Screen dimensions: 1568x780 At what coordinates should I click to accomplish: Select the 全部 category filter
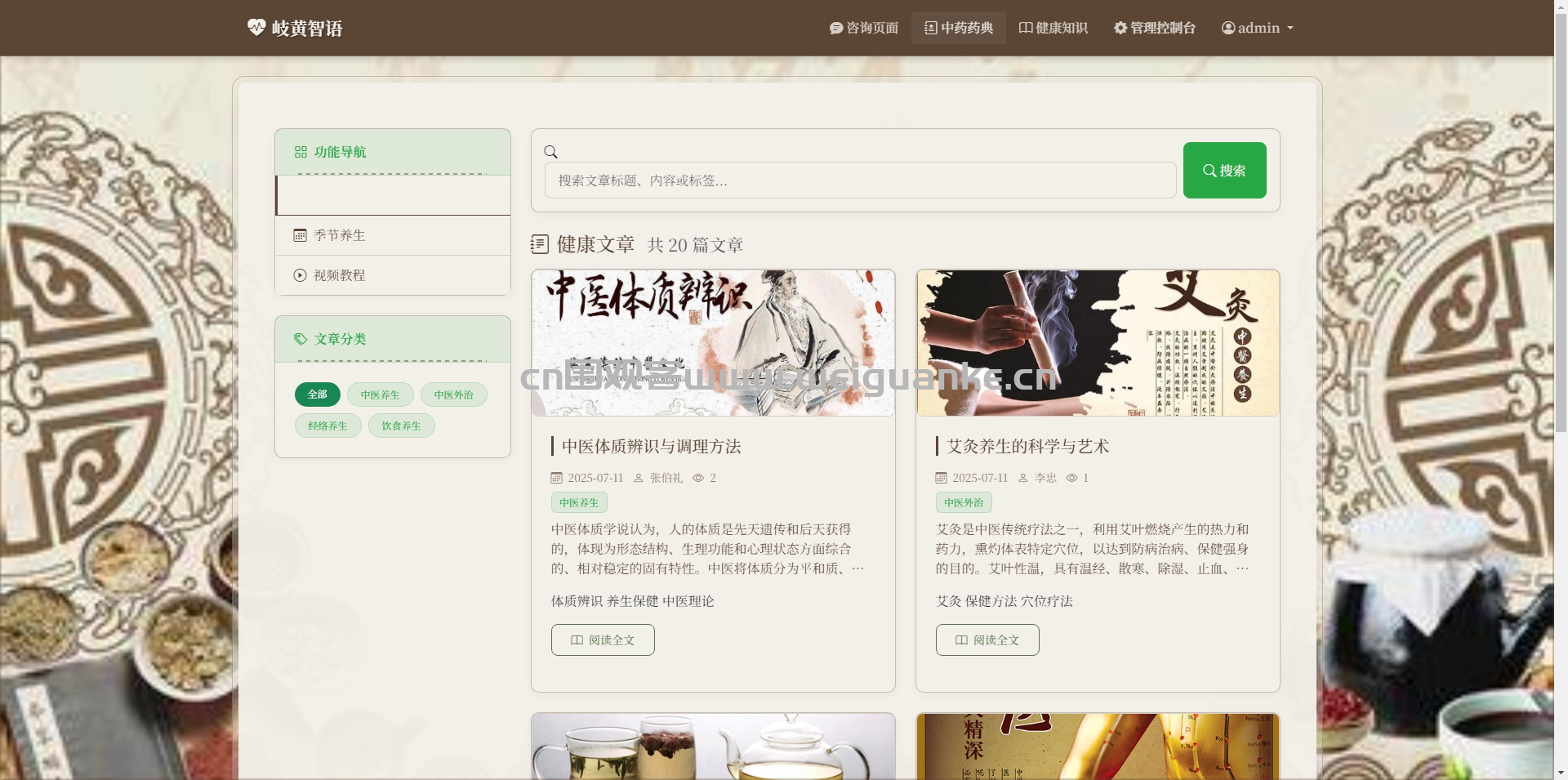[318, 394]
